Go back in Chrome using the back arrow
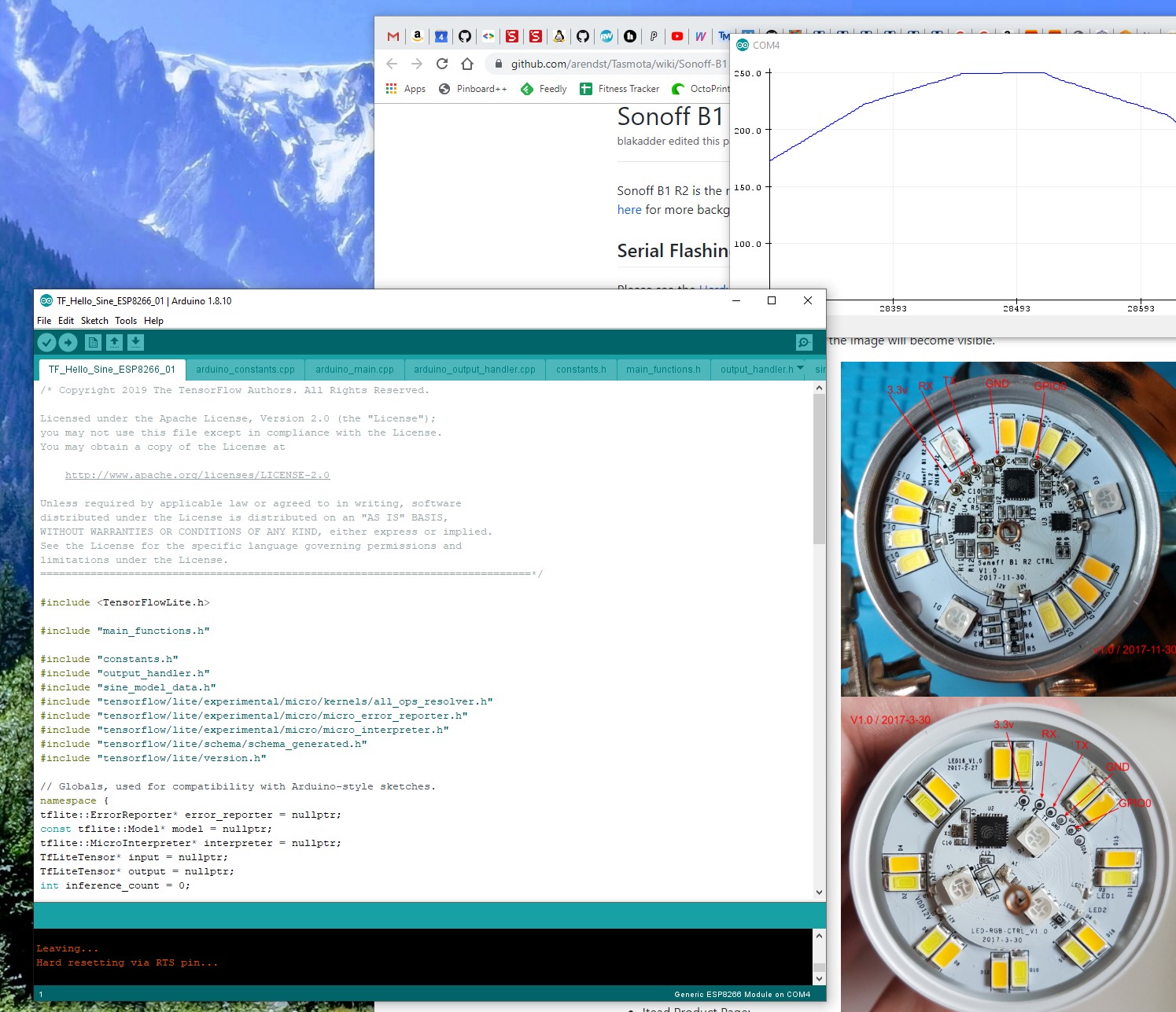The height and width of the screenshot is (1012, 1176). (x=392, y=64)
